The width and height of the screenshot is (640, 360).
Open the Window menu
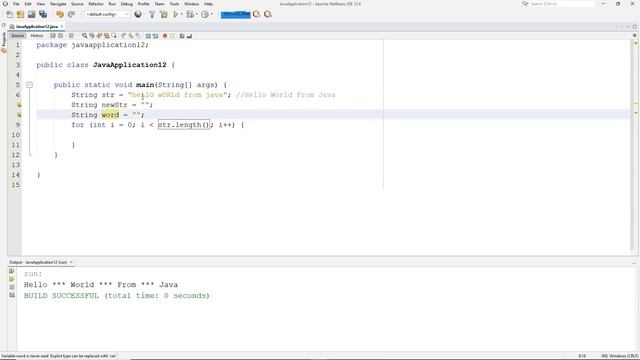[x=191, y=4]
